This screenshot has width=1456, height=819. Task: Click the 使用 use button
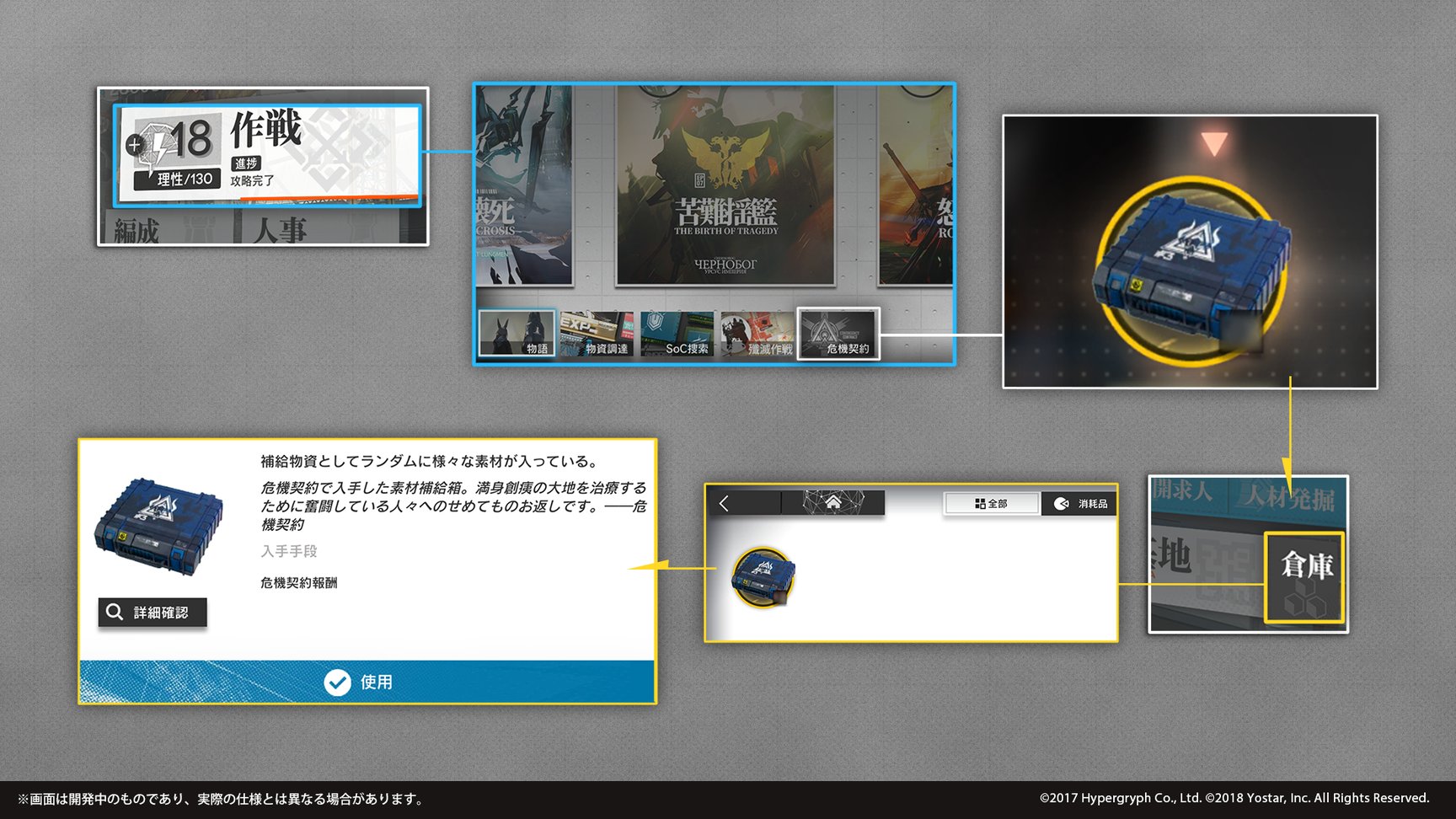[x=367, y=682]
